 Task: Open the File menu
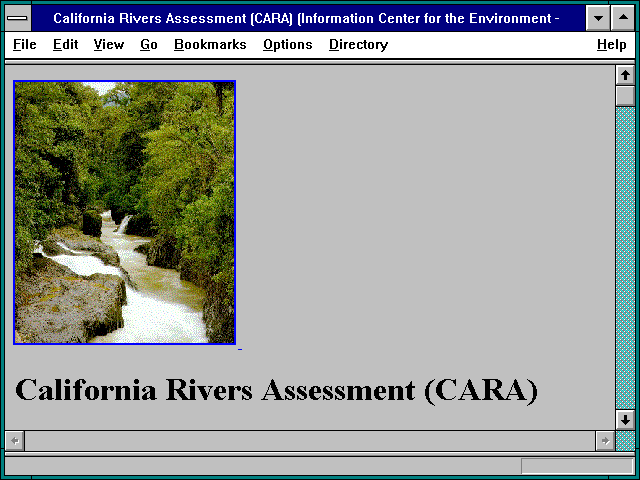coord(24,44)
